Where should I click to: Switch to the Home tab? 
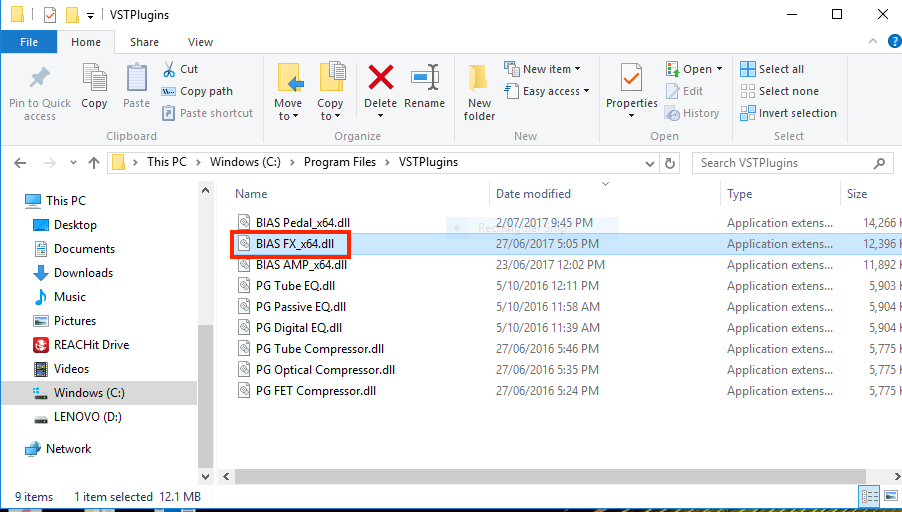tap(86, 42)
